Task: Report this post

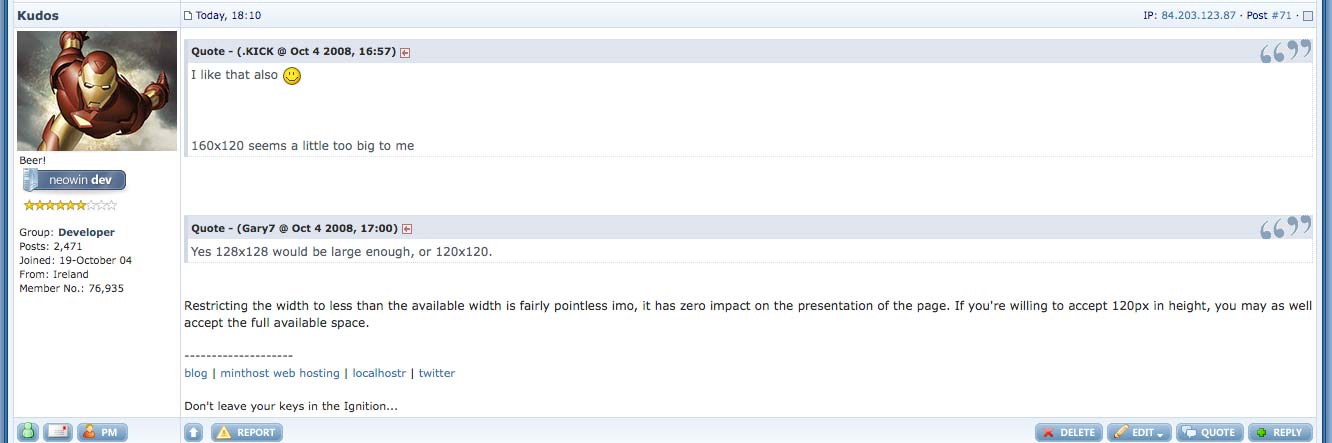Action: [x=246, y=432]
